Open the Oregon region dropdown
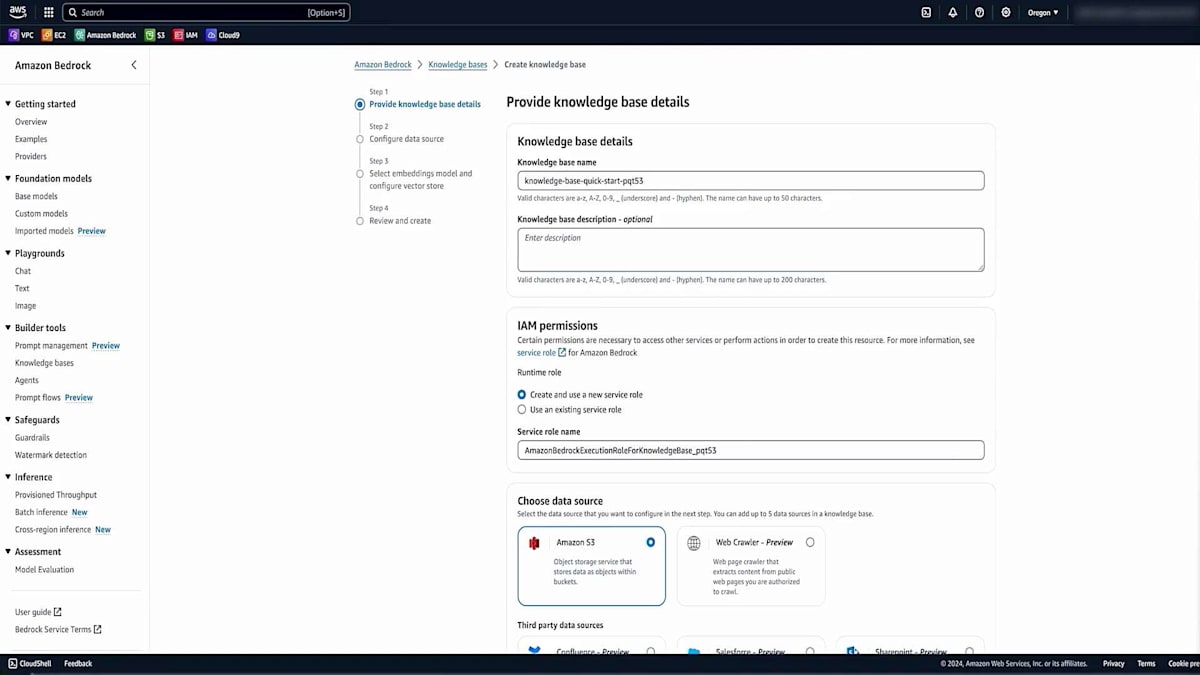Screen dimensions: 1200x675 tap(1043, 13)
